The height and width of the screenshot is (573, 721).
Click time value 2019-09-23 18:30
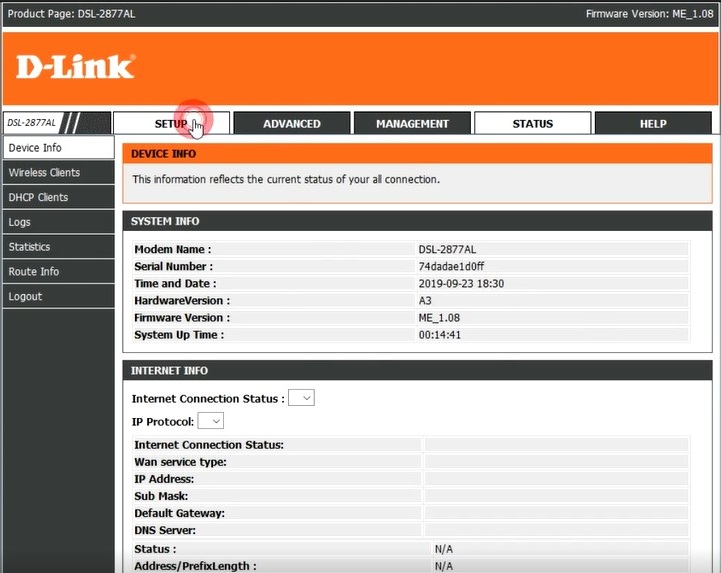tap(461, 283)
